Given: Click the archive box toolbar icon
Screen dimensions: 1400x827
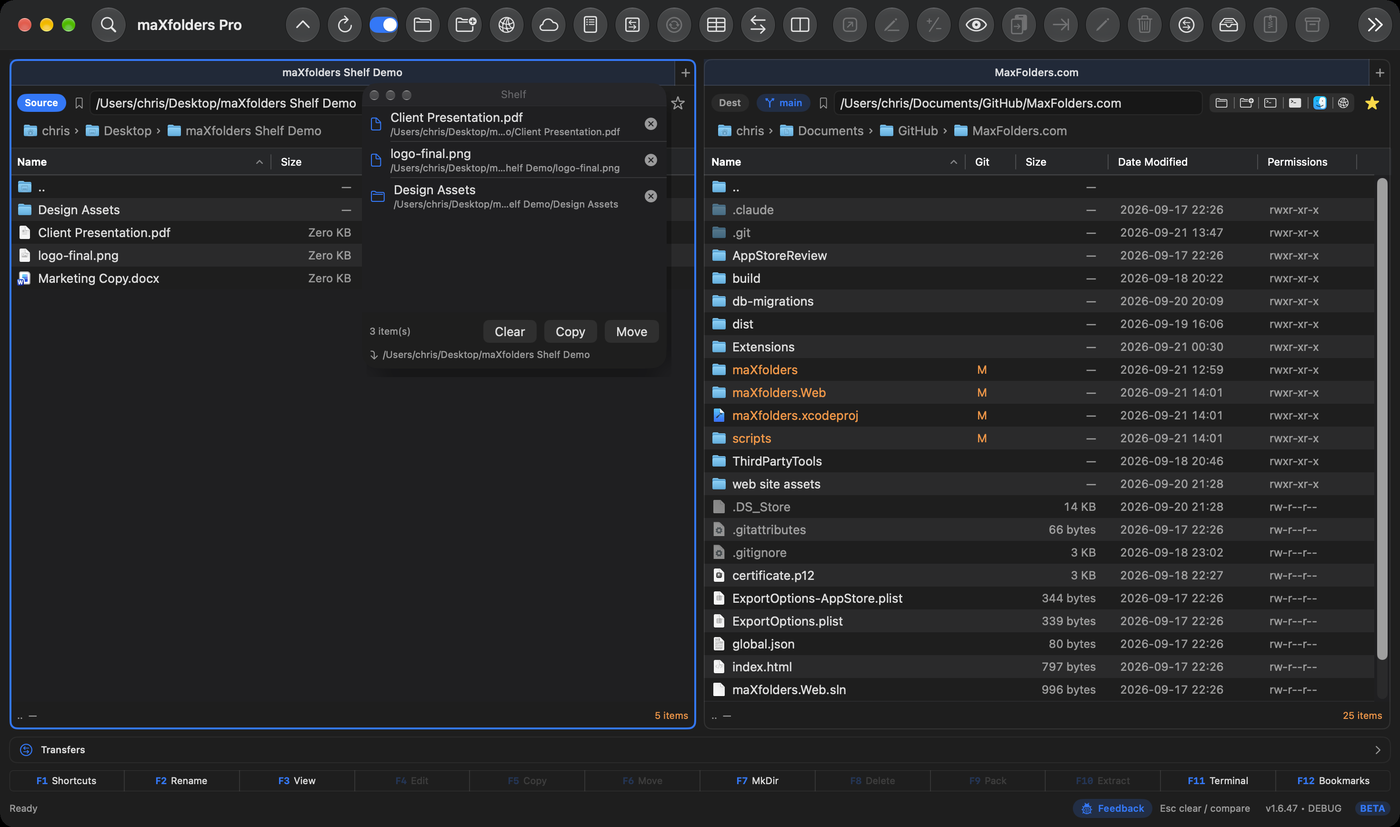Looking at the screenshot, I should coord(1312,25).
